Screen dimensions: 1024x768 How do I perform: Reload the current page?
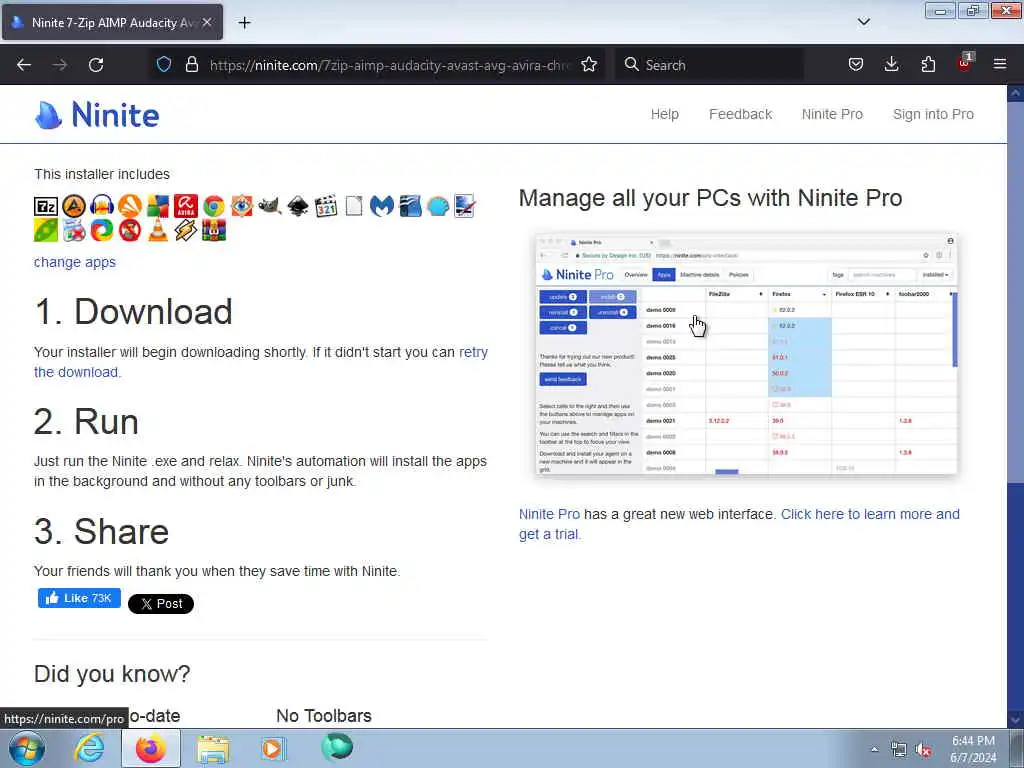[x=96, y=65]
